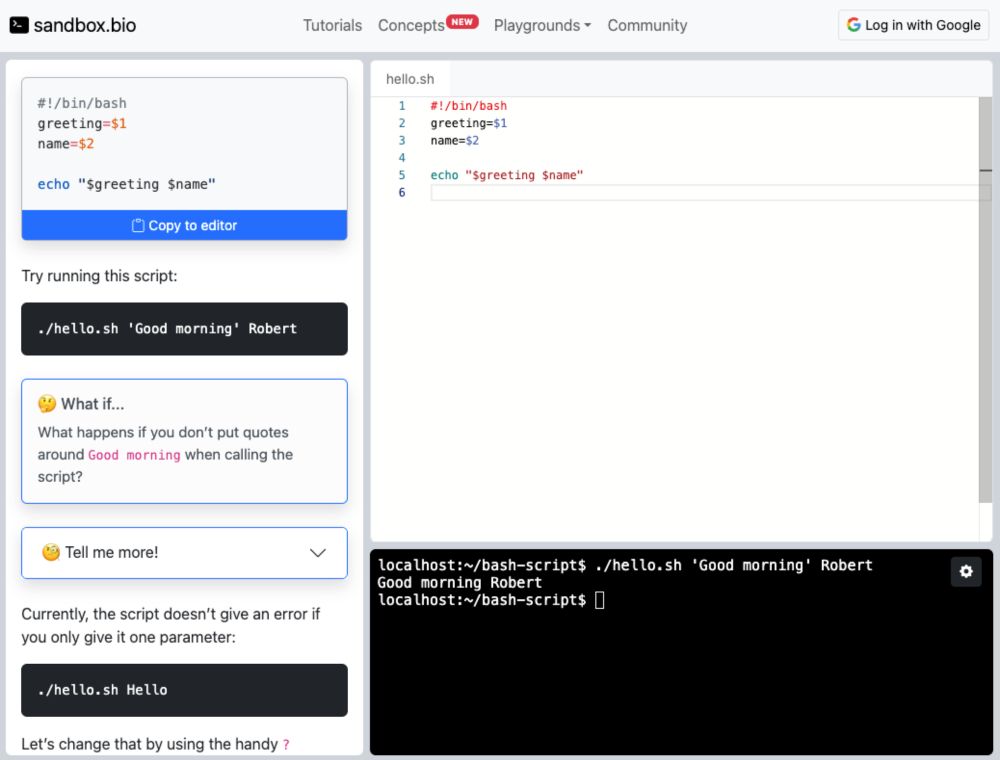Screen dimensions: 1000x760
Task: Click 'Try running this script:' text
Action: pyautogui.click(x=99, y=275)
